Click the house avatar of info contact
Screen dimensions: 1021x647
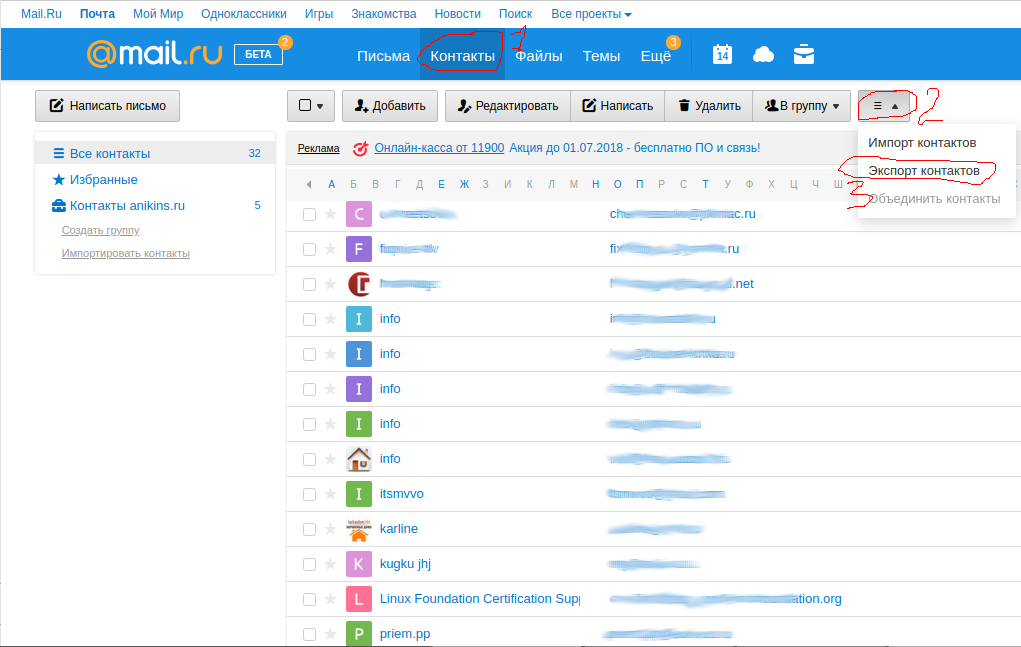359,459
